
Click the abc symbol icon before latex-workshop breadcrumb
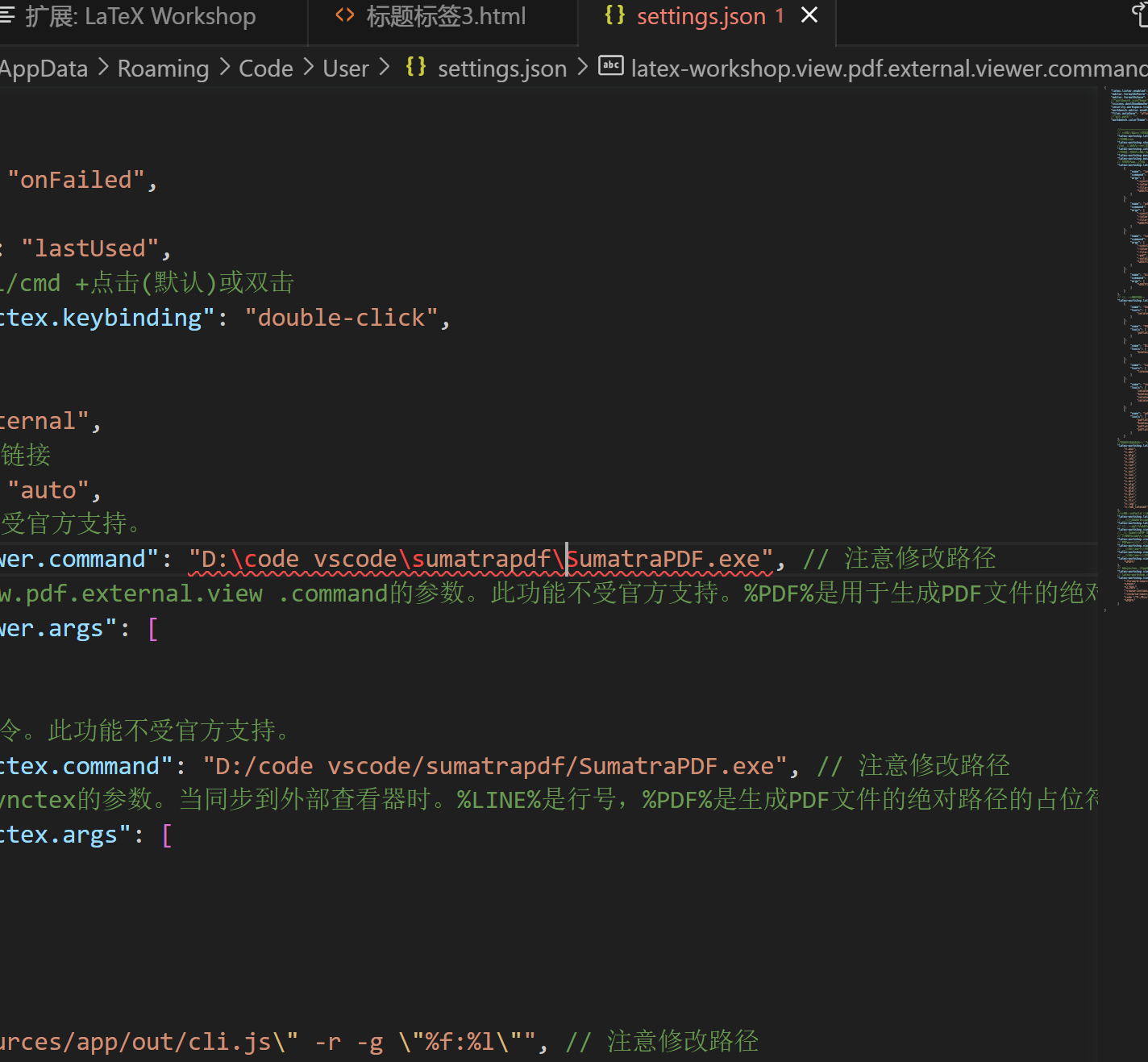(x=610, y=65)
